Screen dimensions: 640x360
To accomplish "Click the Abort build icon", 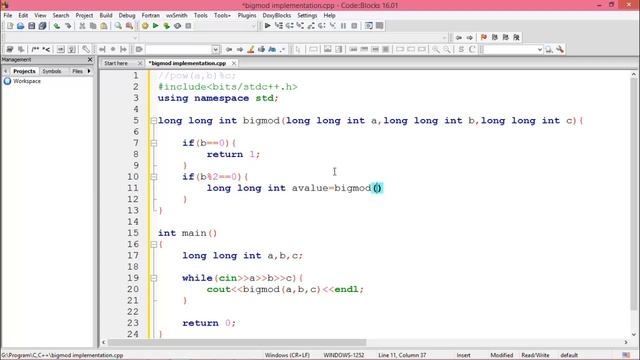I will (x=188, y=26).
